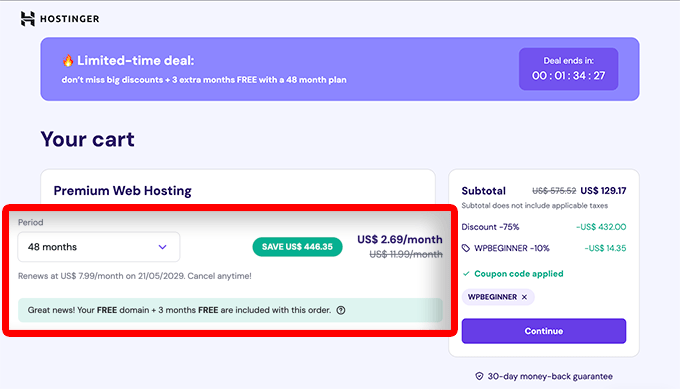This screenshot has height=389, width=680.
Task: Click the price tag icon beside WPBEGINNER -10%
Action: 466,248
